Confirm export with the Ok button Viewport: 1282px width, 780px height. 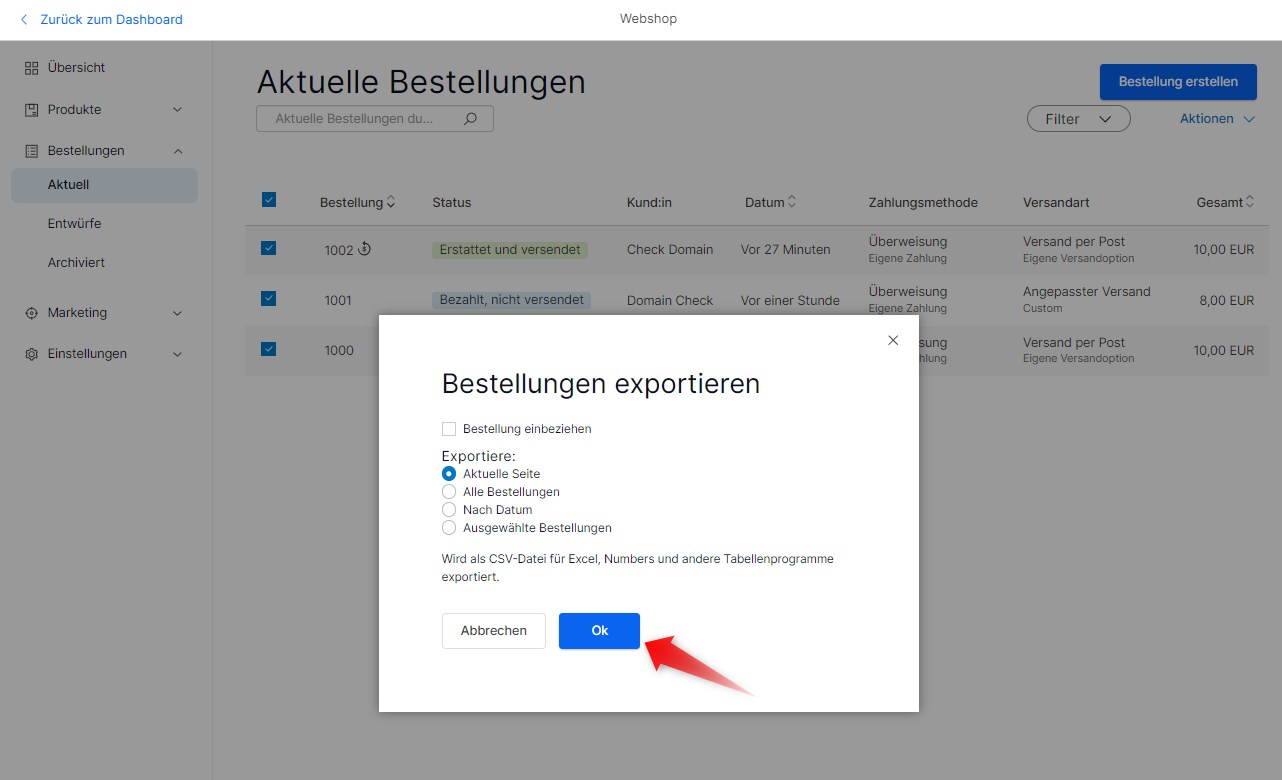(x=599, y=631)
